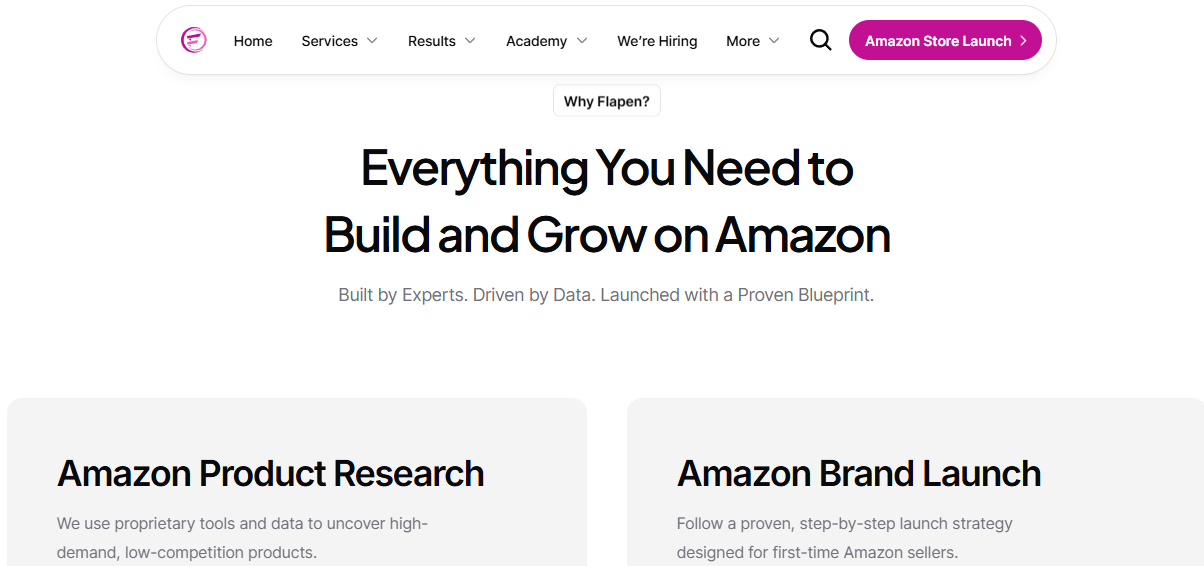Click the arrow on Amazon Store Launch

(x=1023, y=41)
